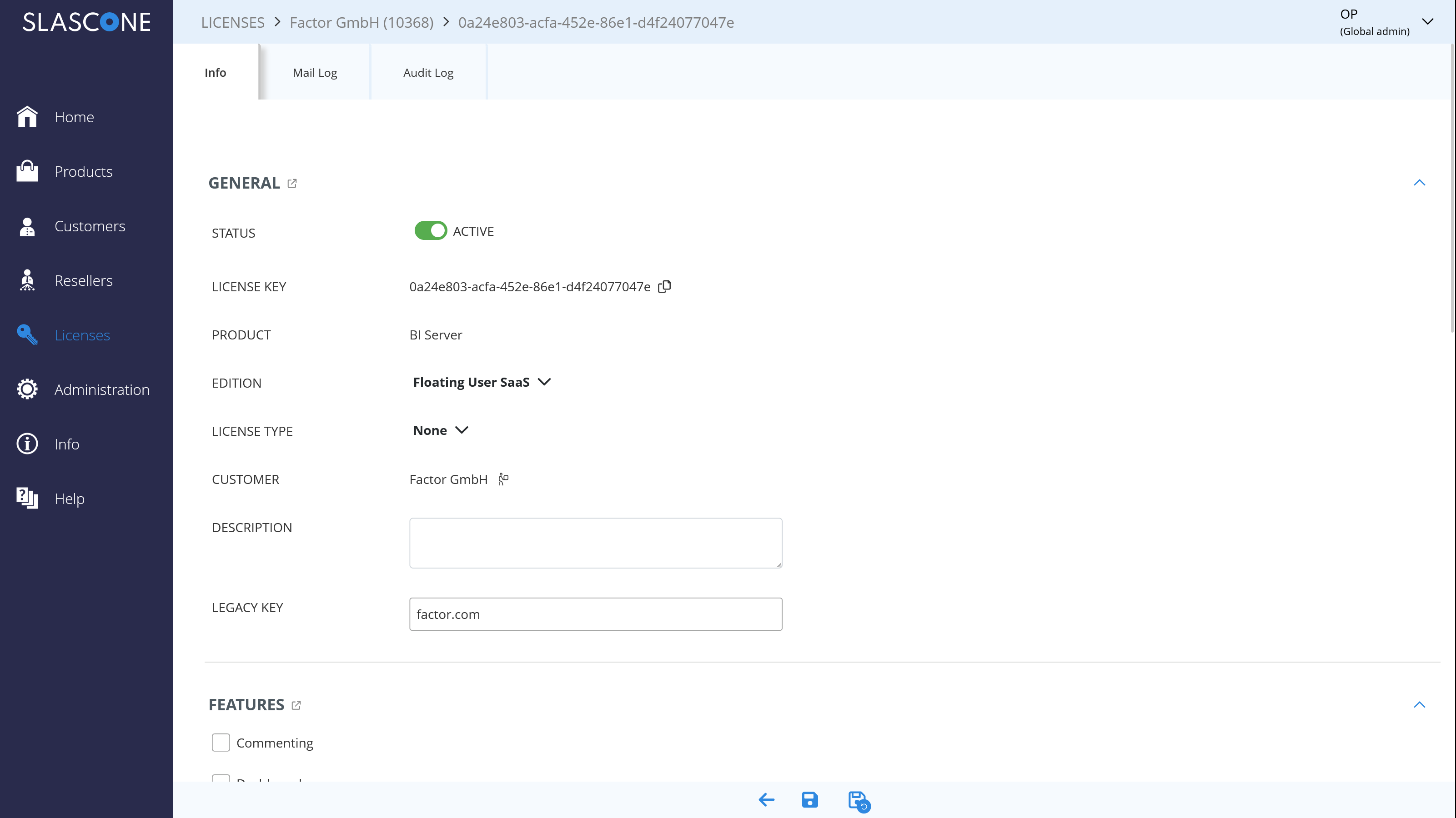The height and width of the screenshot is (818, 1456).
Task: Copy the license key to clipboard
Action: click(665, 286)
